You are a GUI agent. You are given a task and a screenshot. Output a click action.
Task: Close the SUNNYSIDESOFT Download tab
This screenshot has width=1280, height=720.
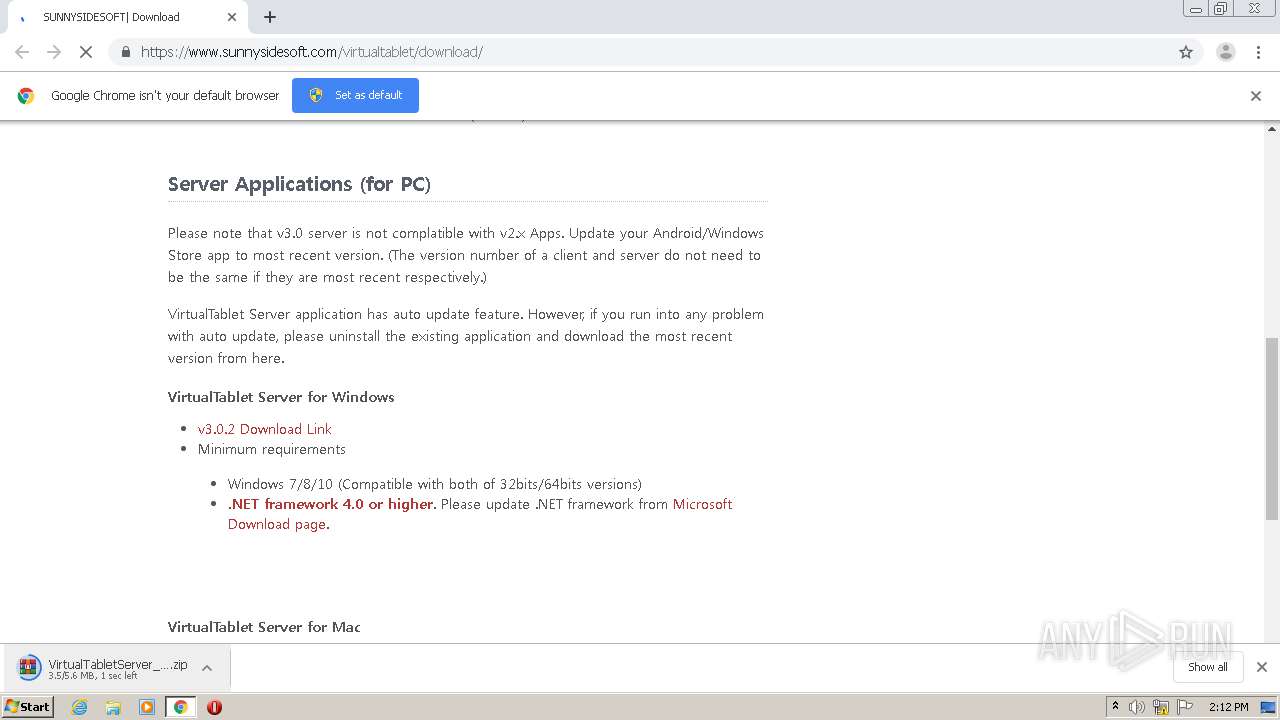232,17
